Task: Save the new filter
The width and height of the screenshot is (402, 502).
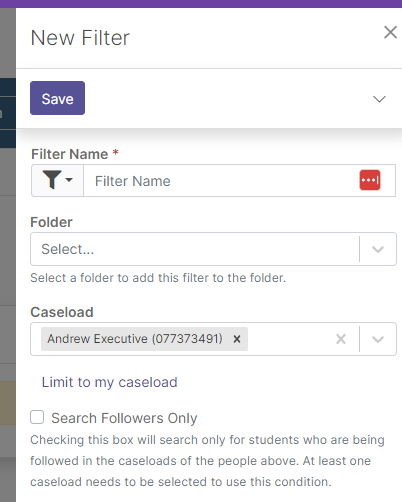Action: 57,98
